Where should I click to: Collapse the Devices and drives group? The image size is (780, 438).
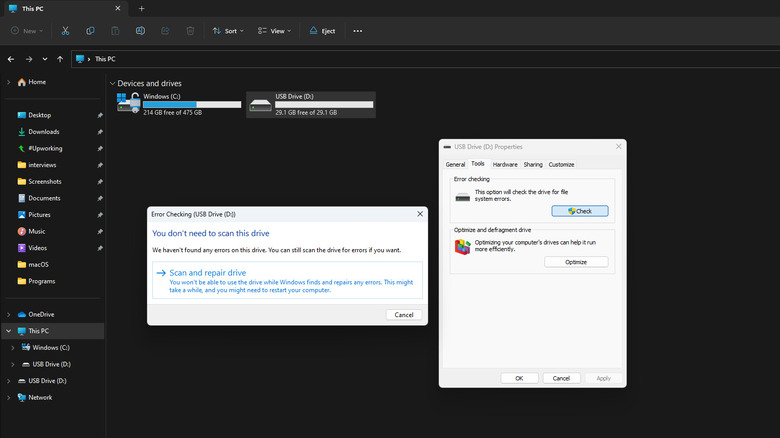[x=111, y=83]
